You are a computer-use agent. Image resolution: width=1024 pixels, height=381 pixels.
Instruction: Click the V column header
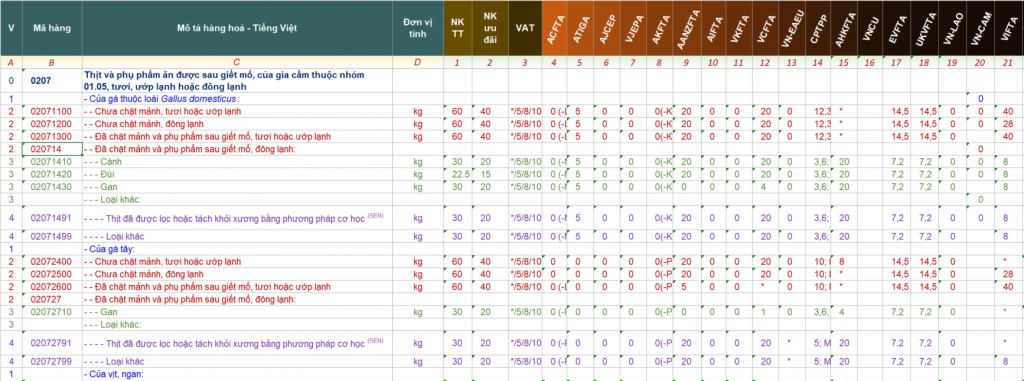click(11, 28)
